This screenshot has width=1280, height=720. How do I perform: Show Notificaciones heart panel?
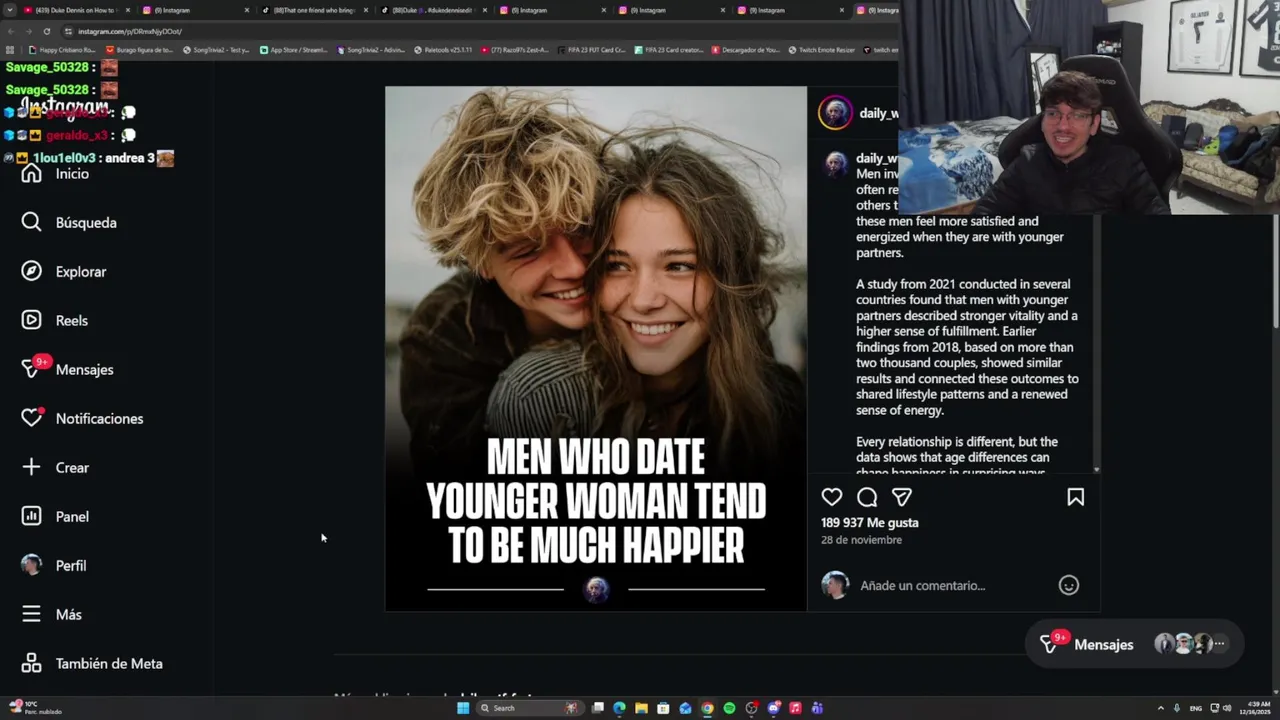click(x=82, y=419)
